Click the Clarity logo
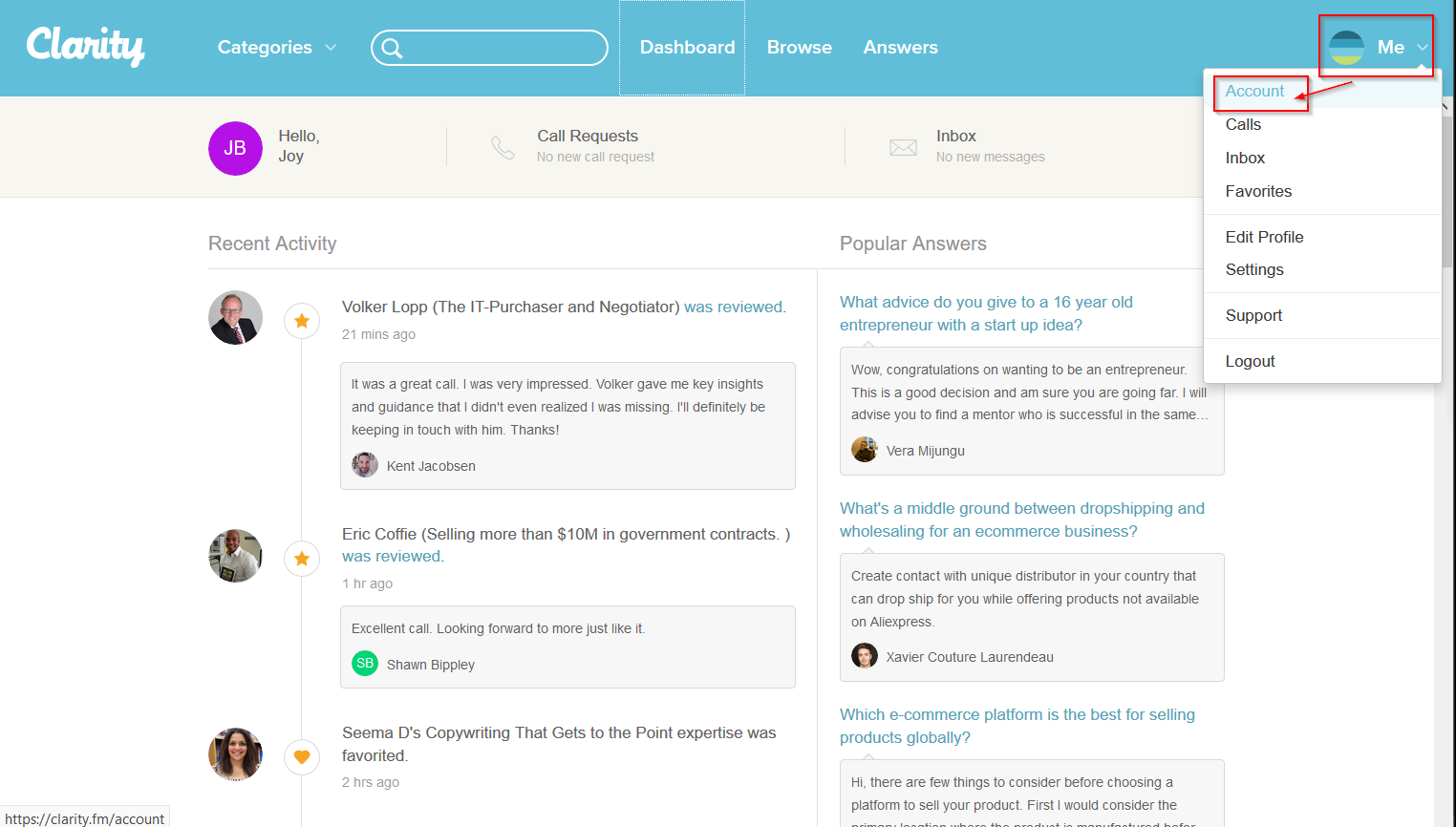The height and width of the screenshot is (827, 1456). (x=85, y=46)
